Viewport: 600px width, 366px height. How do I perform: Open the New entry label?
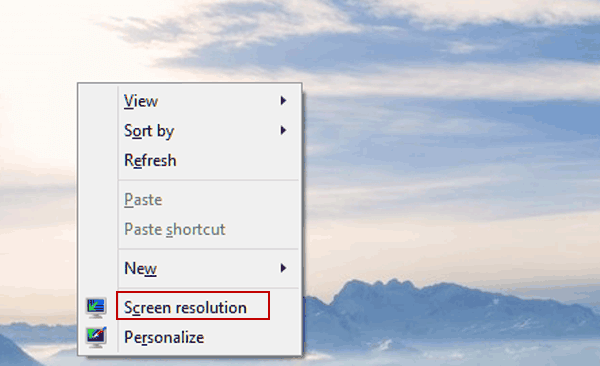140,268
